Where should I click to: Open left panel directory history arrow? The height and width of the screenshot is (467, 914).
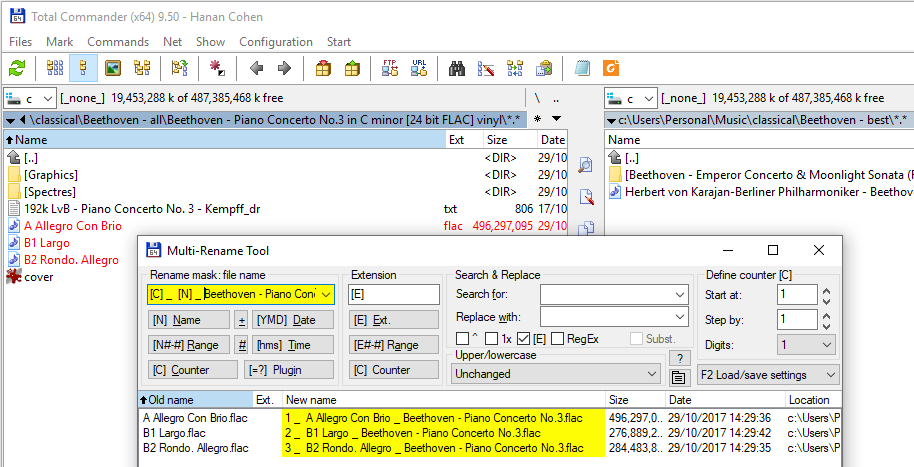556,119
